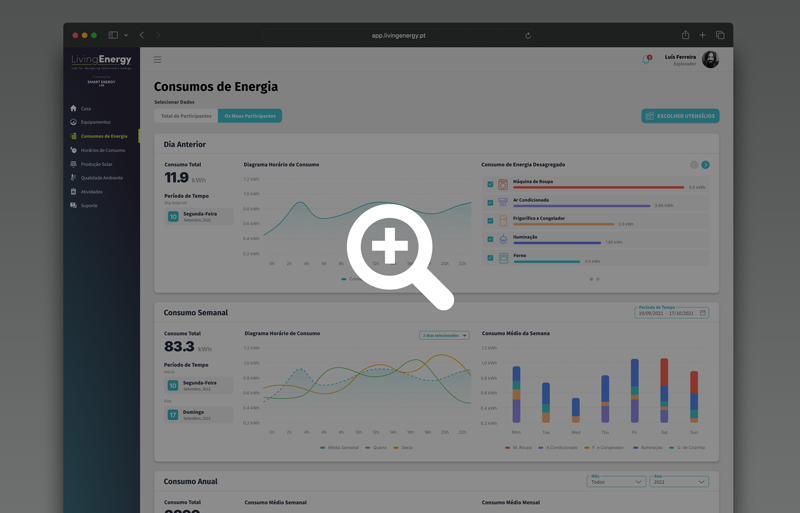
Task: Click the Período de Tempo date range field
Action: [671, 313]
